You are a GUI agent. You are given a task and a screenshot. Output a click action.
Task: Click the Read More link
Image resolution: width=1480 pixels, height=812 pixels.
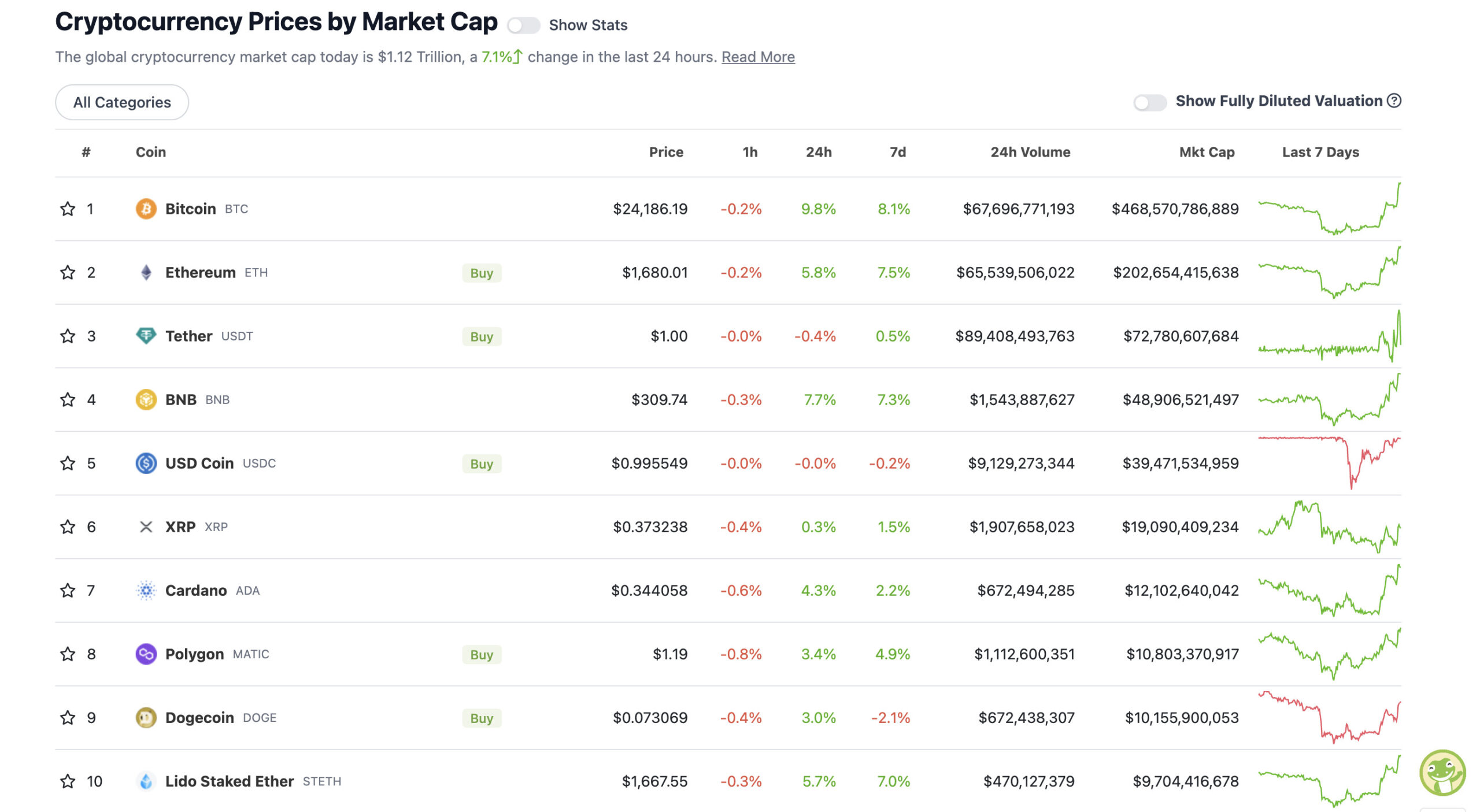[x=758, y=57]
